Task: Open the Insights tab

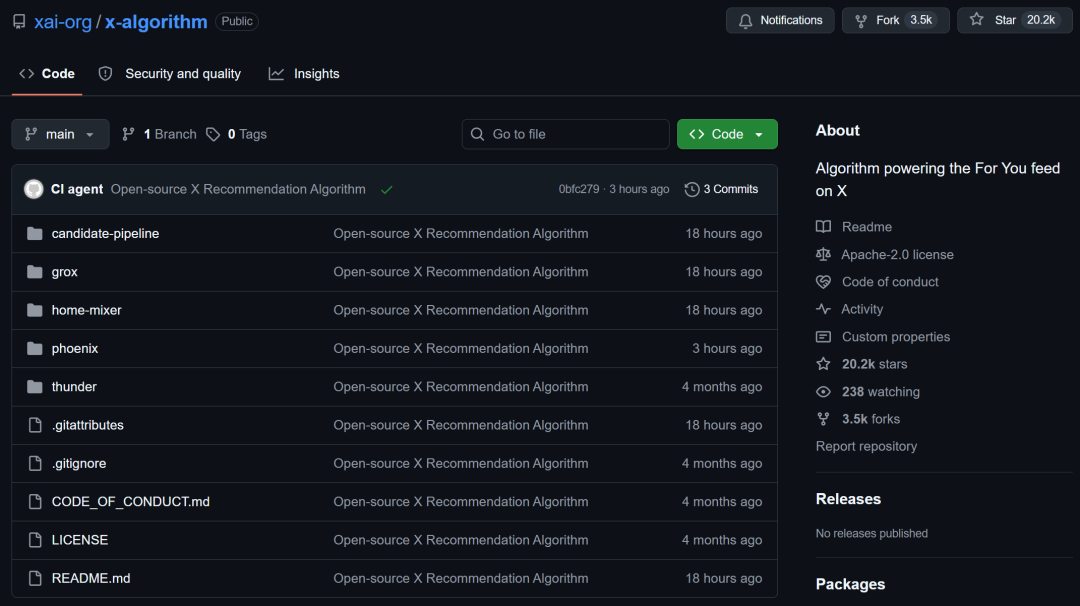Action: (304, 74)
